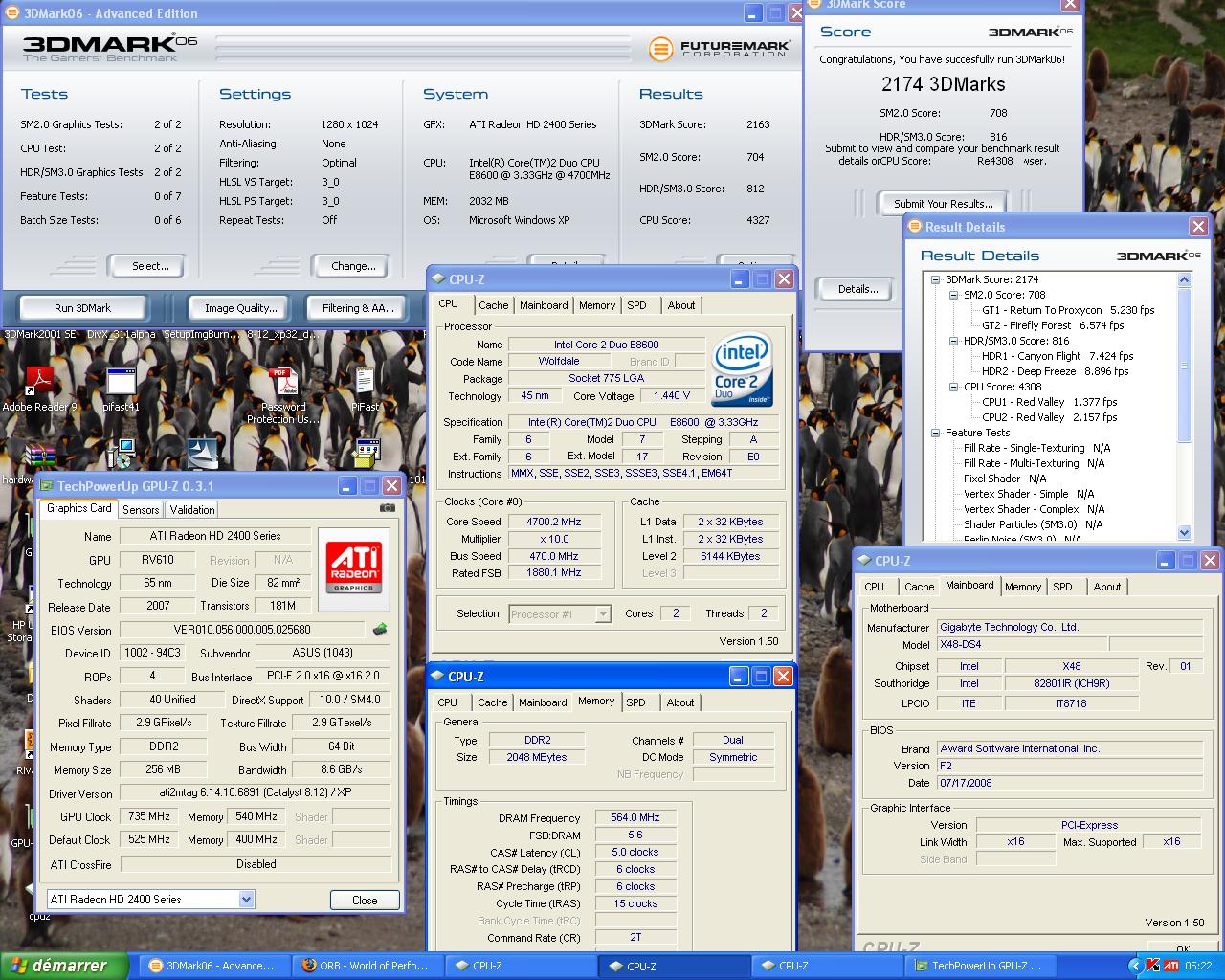Click the Result Details scroll up arrow
The height and width of the screenshot is (980, 1225).
pos(1184,279)
